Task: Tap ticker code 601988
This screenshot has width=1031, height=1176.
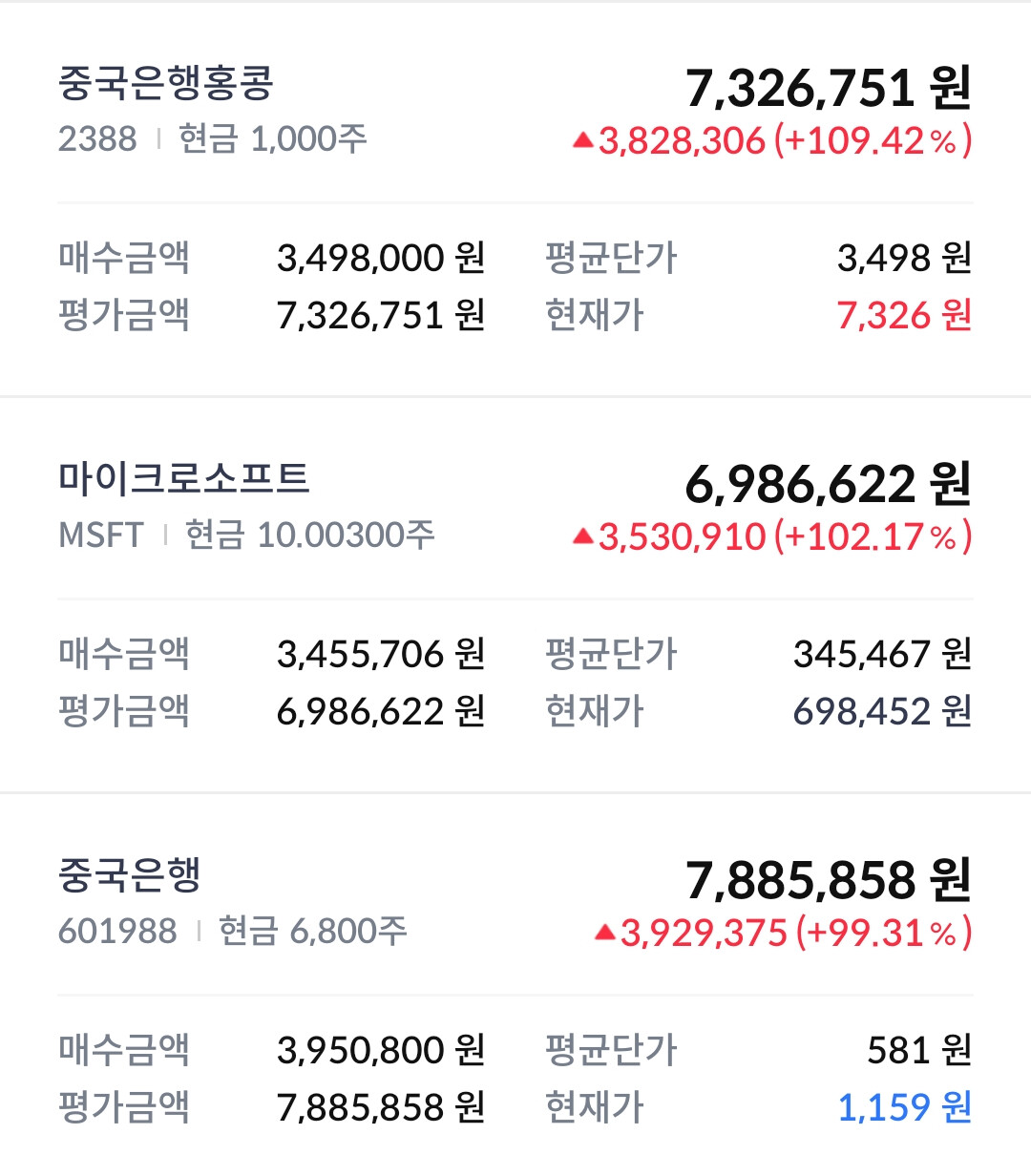Action: tap(117, 931)
